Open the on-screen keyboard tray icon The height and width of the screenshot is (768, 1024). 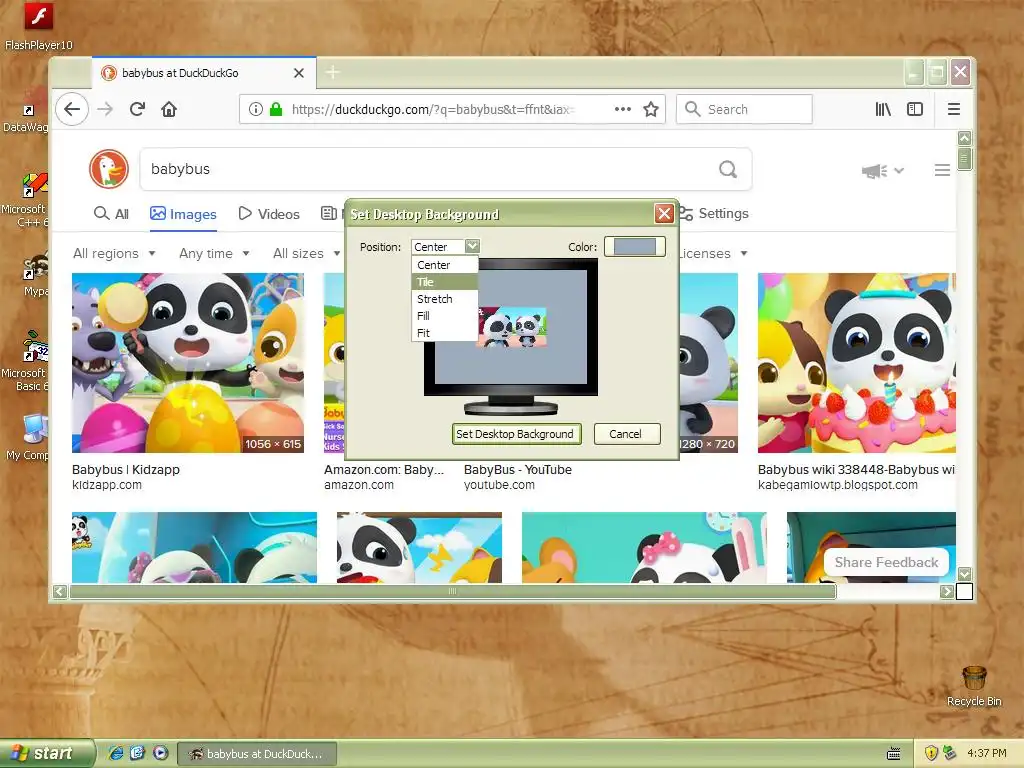point(893,754)
